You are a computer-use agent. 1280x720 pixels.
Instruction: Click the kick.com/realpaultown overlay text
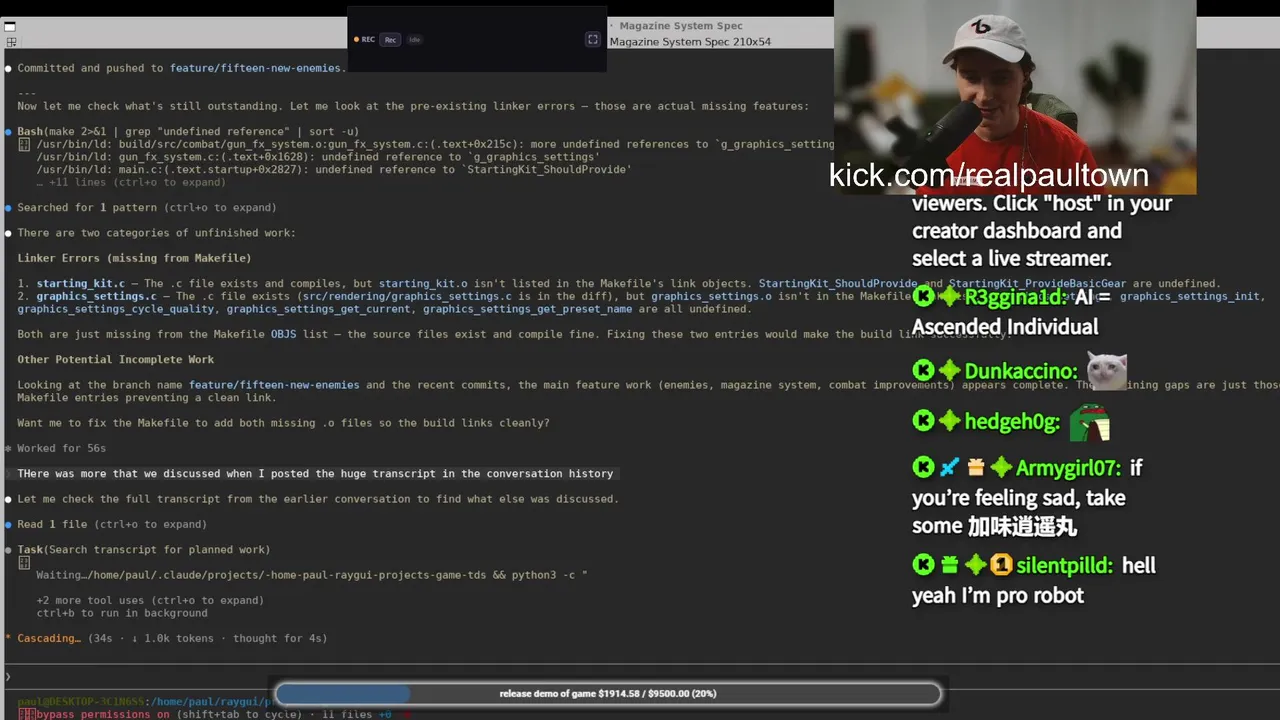(988, 175)
